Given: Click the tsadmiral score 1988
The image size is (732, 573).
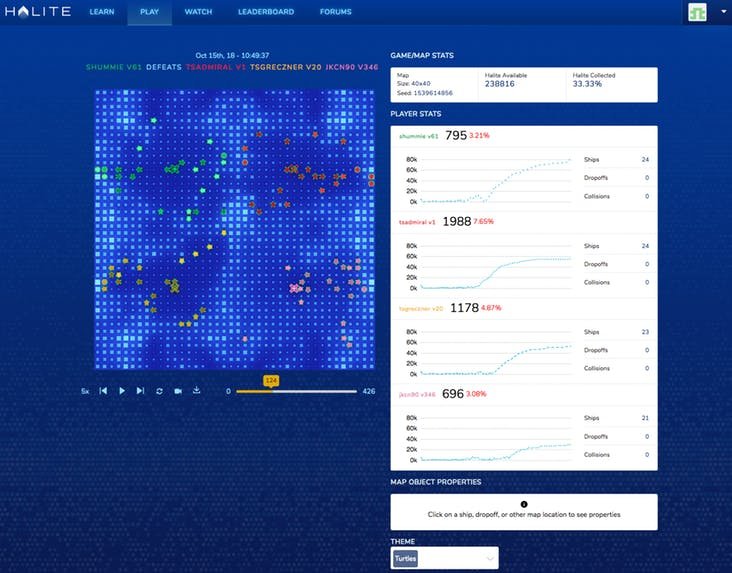Looking at the screenshot, I should tap(457, 221).
